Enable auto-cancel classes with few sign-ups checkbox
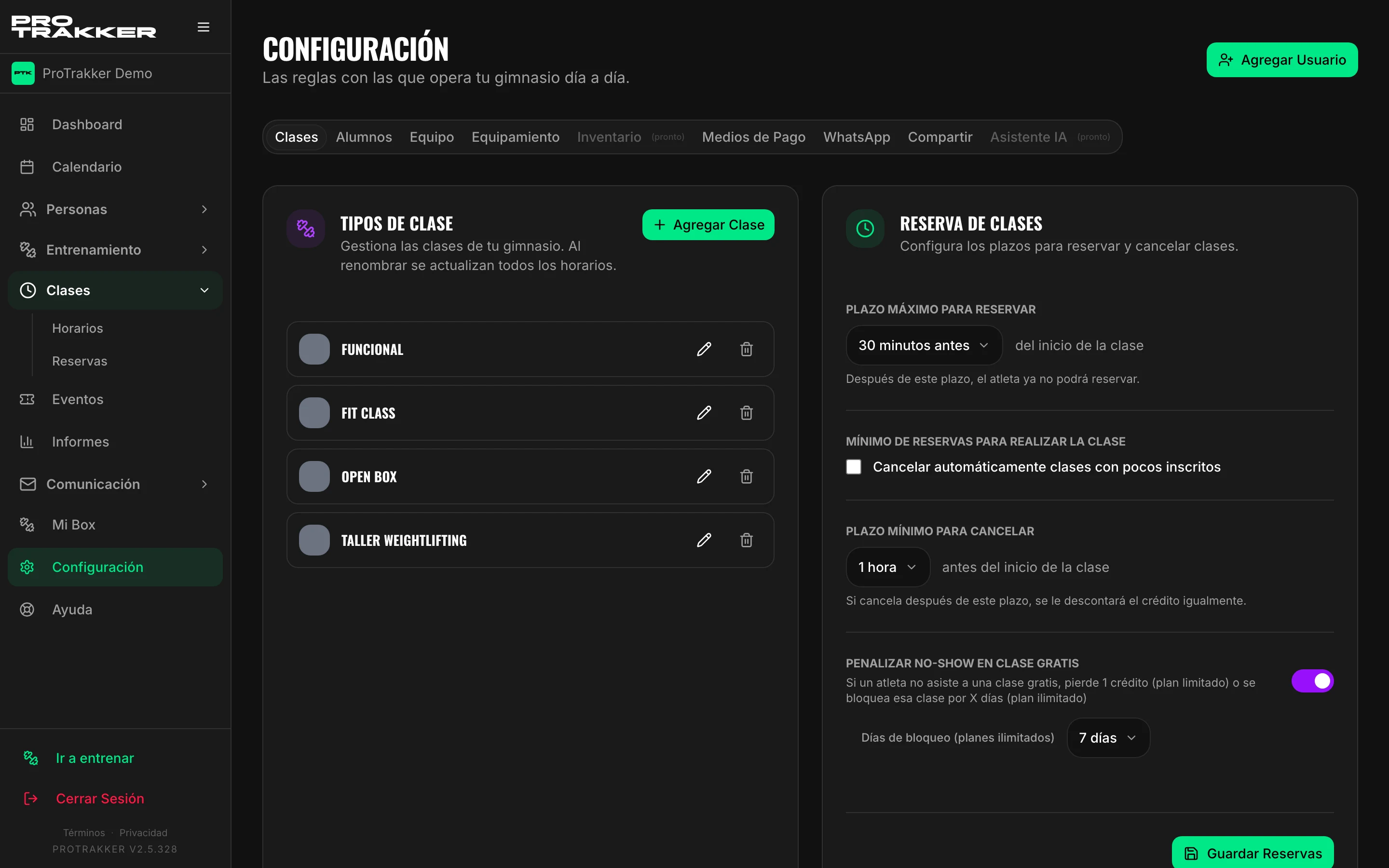This screenshot has width=1389, height=868. click(854, 467)
